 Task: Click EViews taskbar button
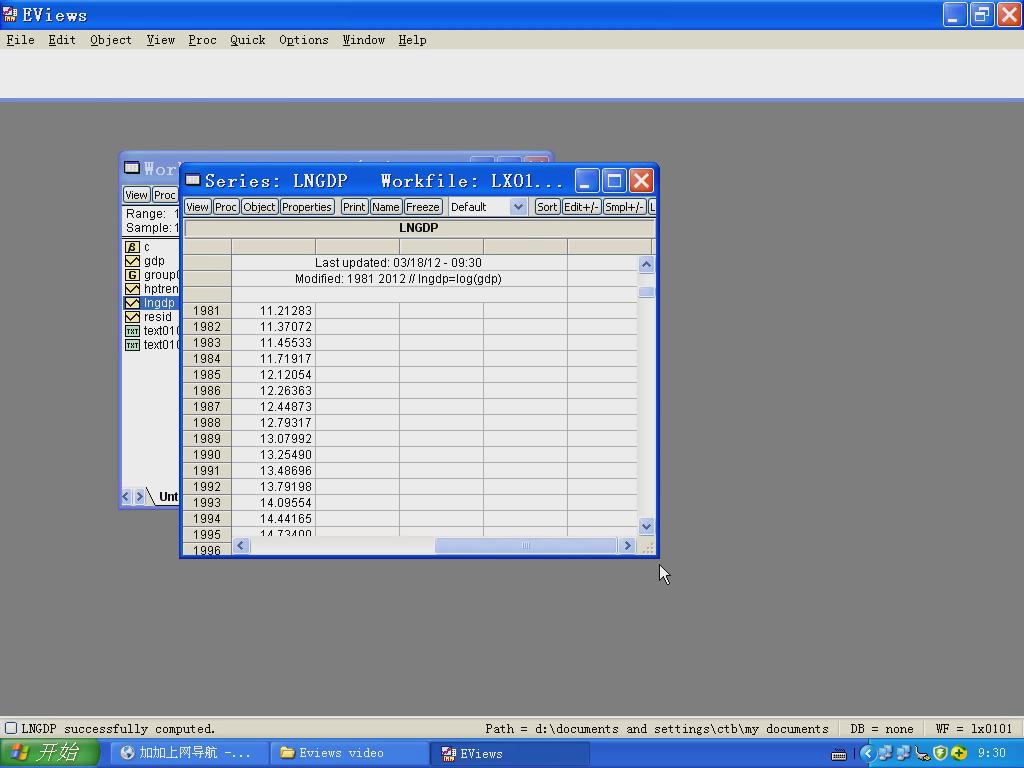coord(509,753)
